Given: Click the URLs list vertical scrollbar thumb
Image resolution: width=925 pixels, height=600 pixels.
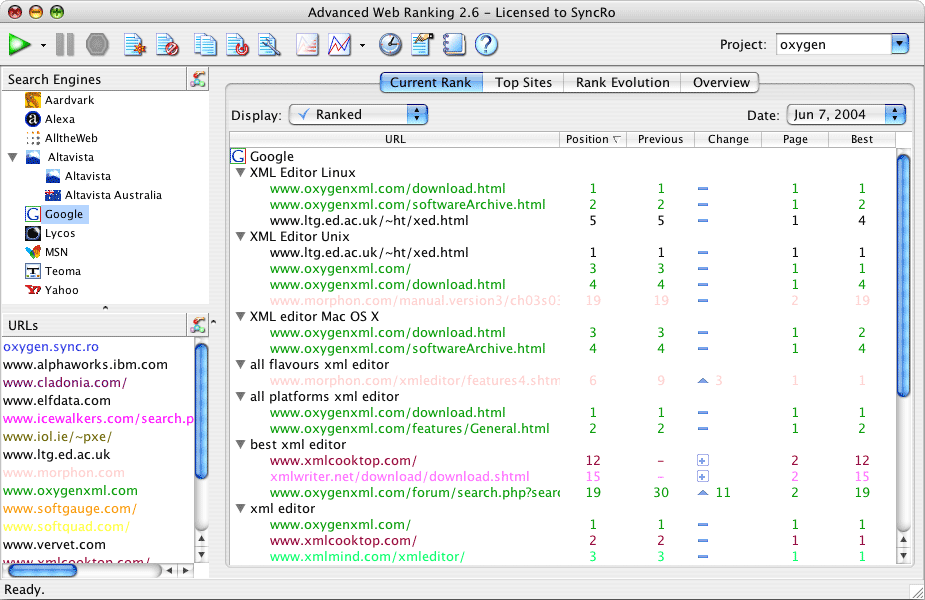Looking at the screenshot, I should pos(201,411).
